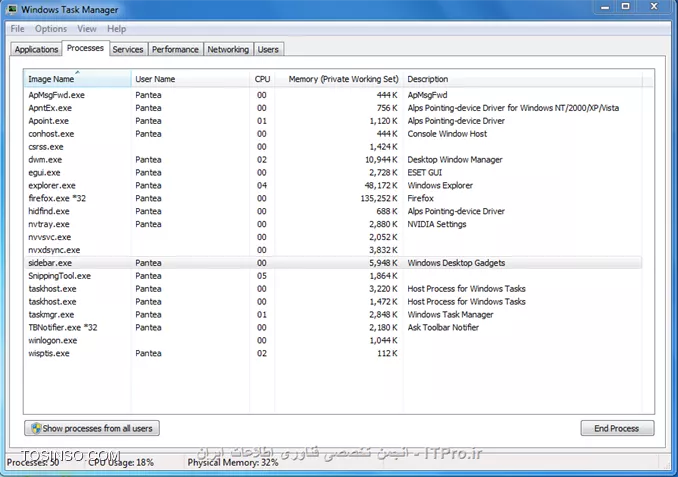
Task: Select the Processes tab
Action: pos(85,48)
